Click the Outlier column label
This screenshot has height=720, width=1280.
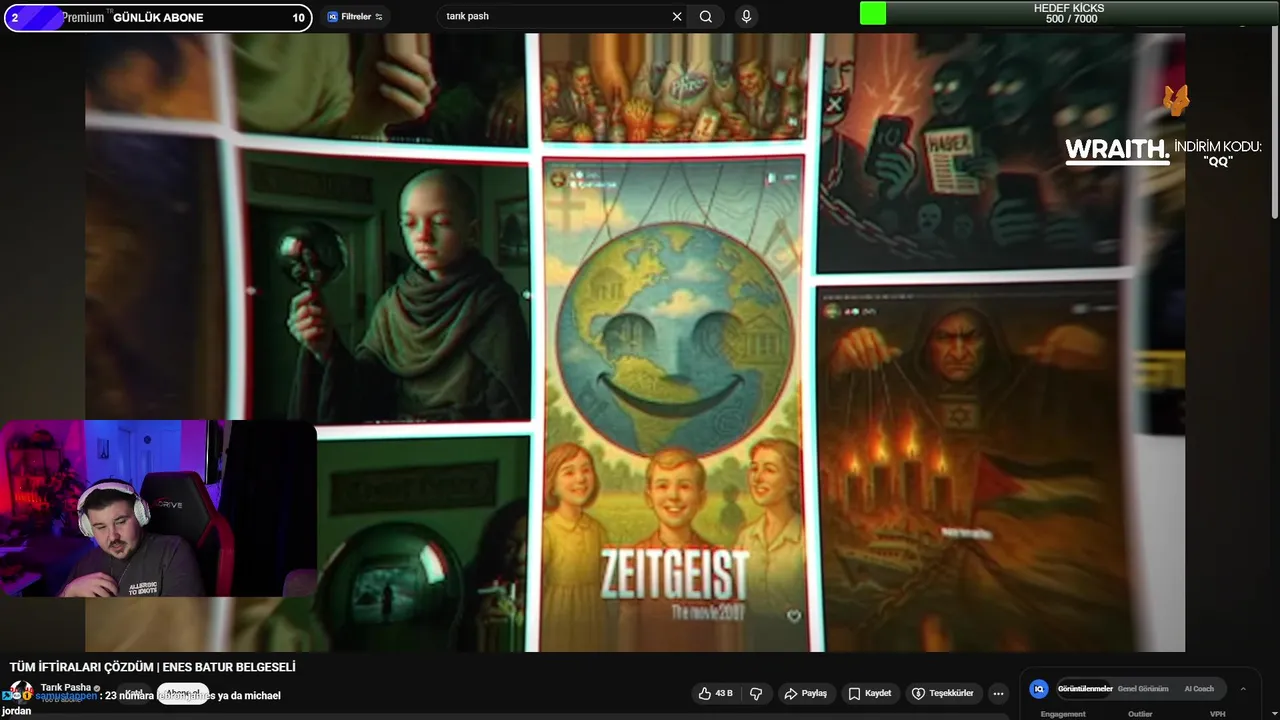(x=1140, y=714)
